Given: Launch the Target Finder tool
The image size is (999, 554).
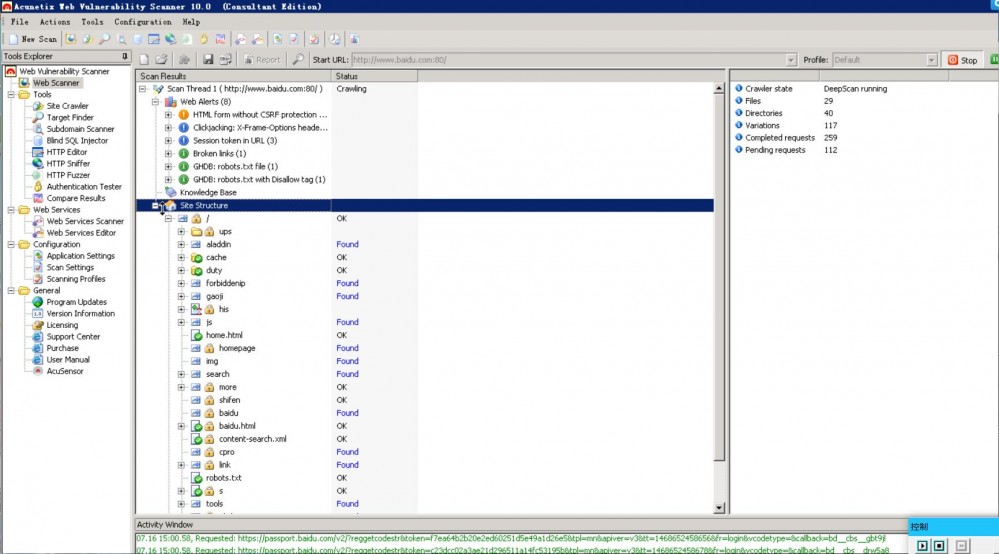Looking at the screenshot, I should tap(69, 118).
